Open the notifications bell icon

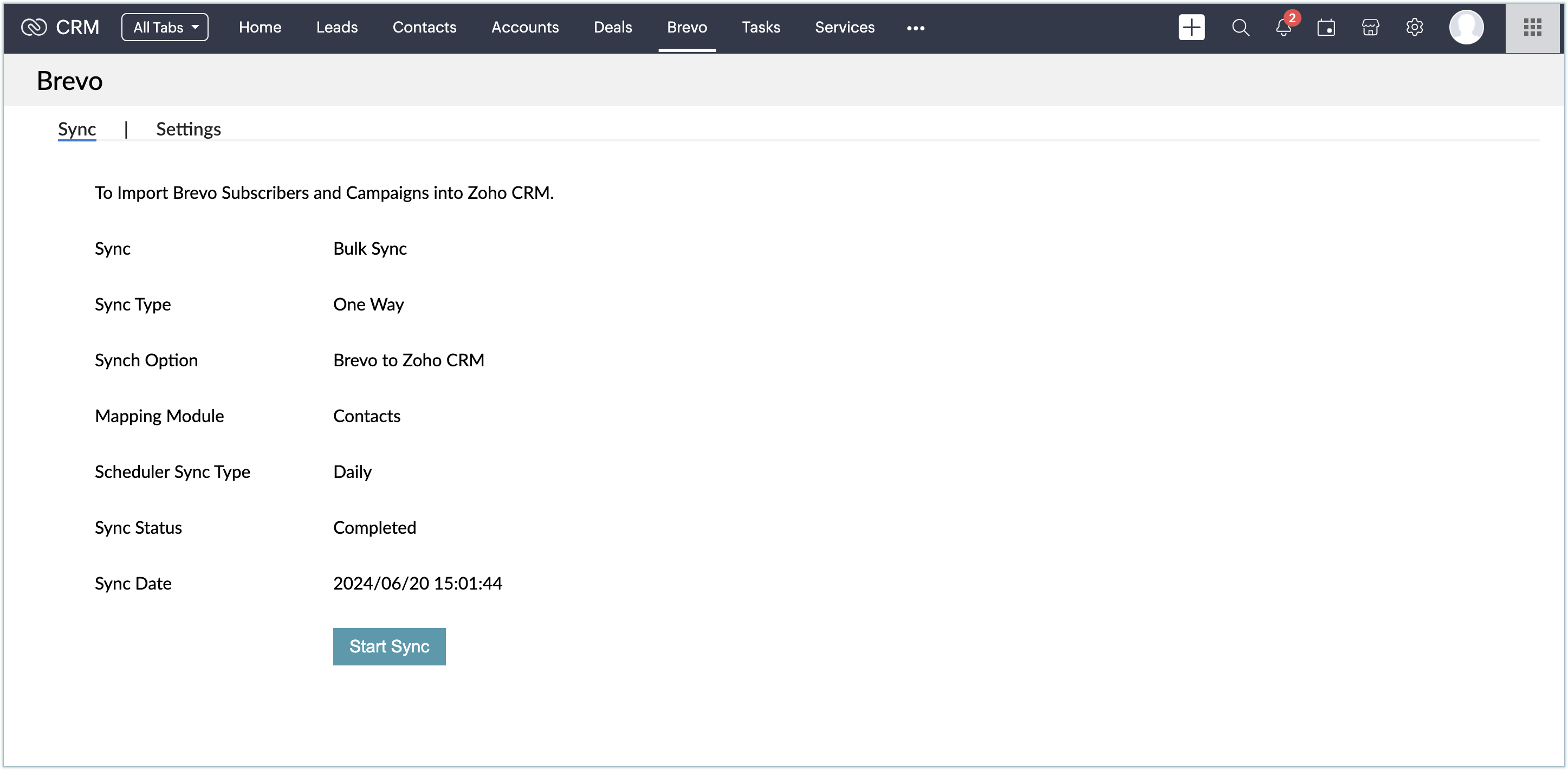[1283, 28]
